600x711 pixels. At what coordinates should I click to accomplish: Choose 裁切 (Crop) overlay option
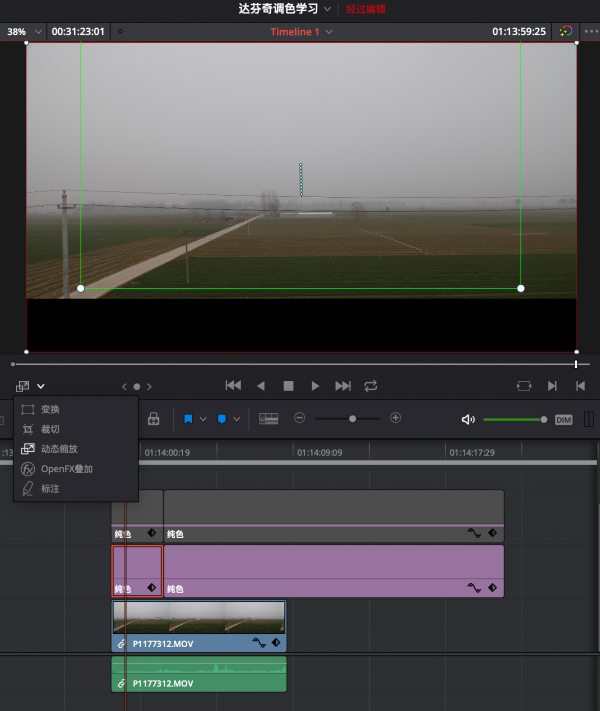50,429
